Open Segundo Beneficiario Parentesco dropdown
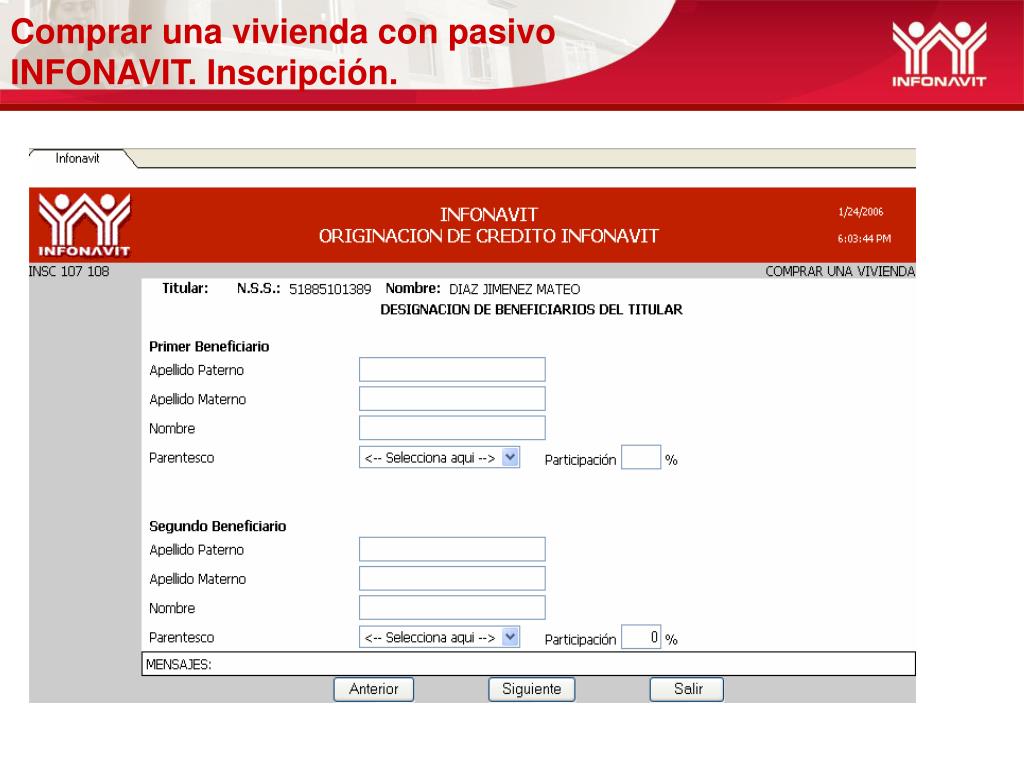The height and width of the screenshot is (768, 1024). pos(440,637)
